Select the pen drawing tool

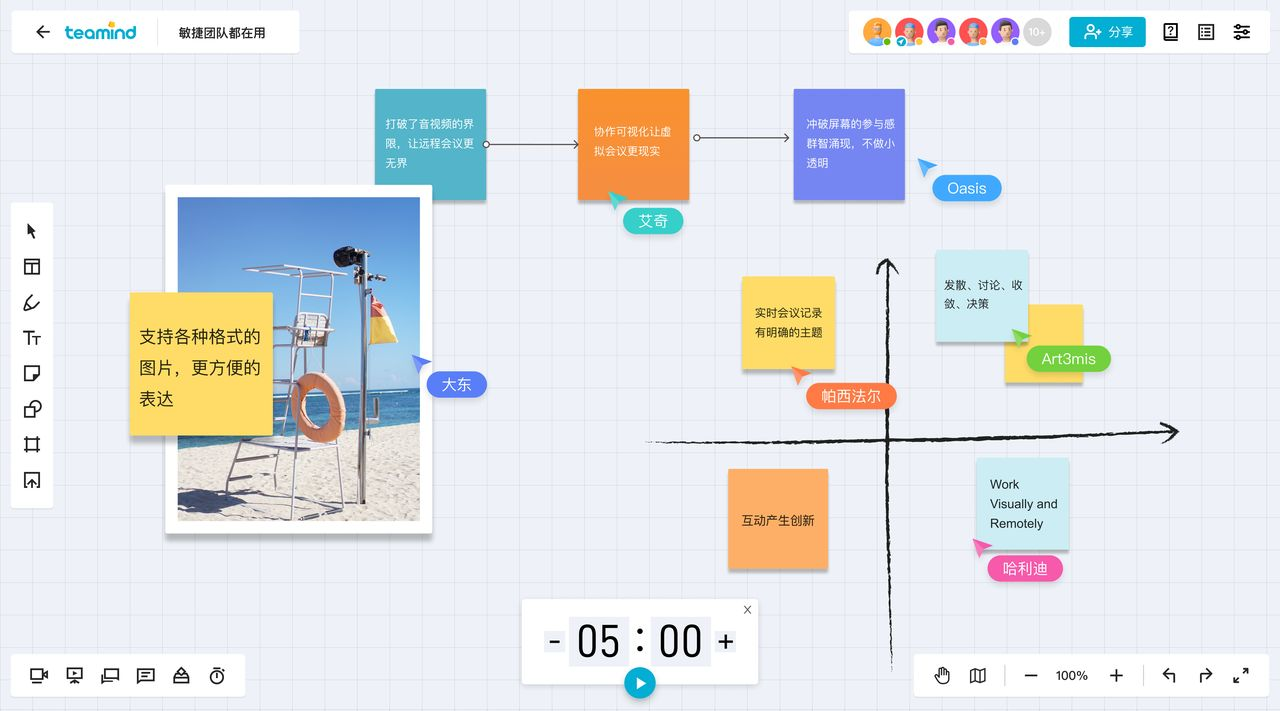pyautogui.click(x=32, y=302)
